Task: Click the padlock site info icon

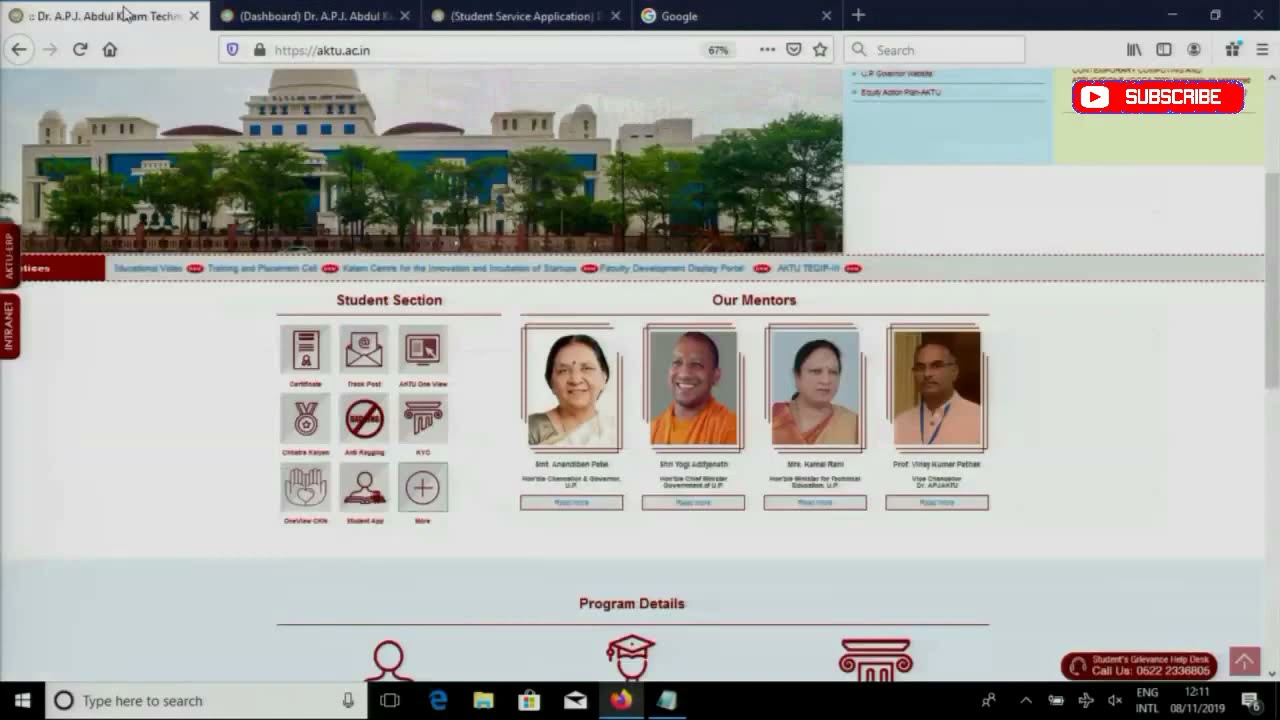Action: pyautogui.click(x=259, y=49)
